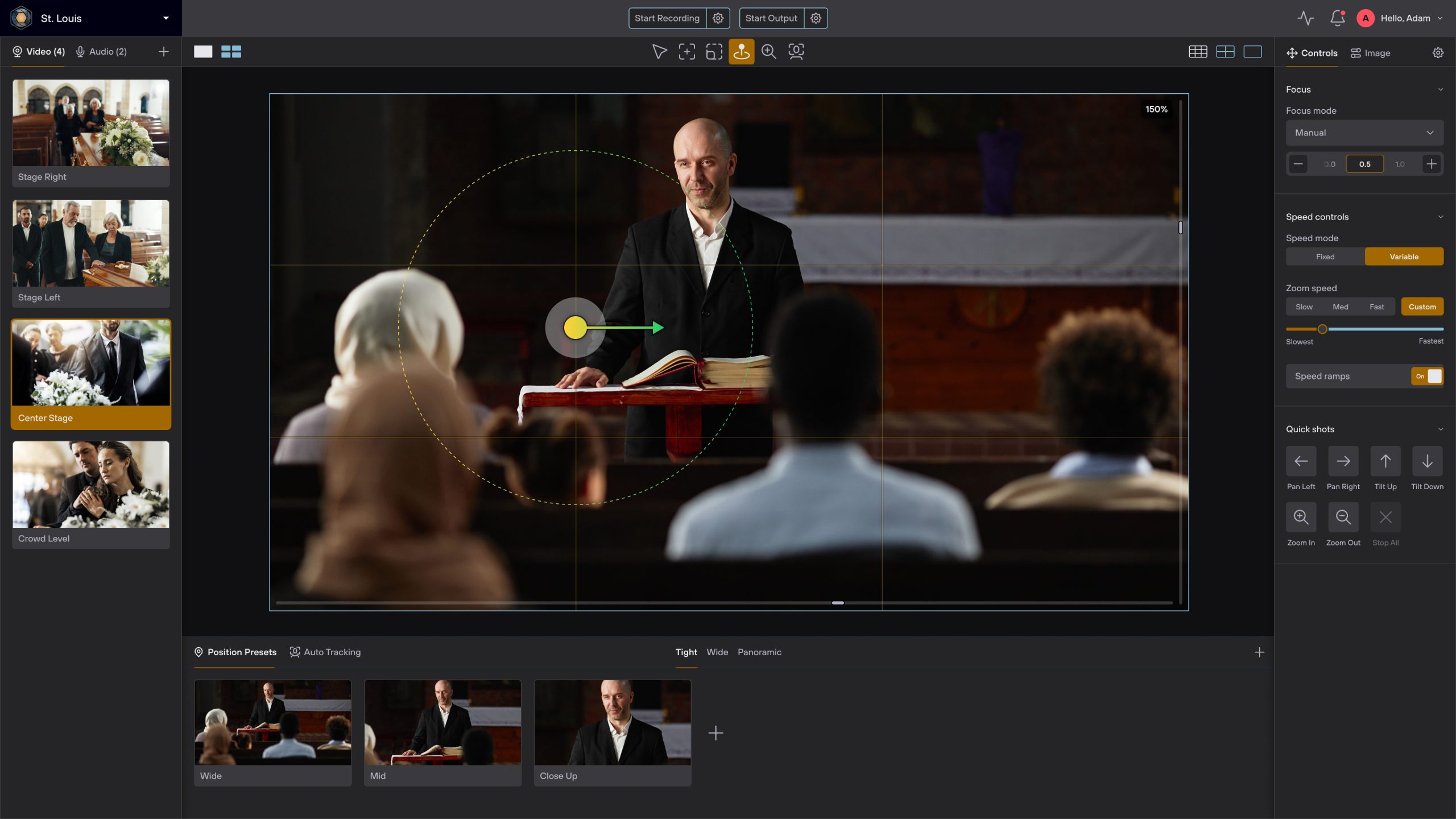
Task: Set speed mode to Fixed
Action: [1325, 257]
